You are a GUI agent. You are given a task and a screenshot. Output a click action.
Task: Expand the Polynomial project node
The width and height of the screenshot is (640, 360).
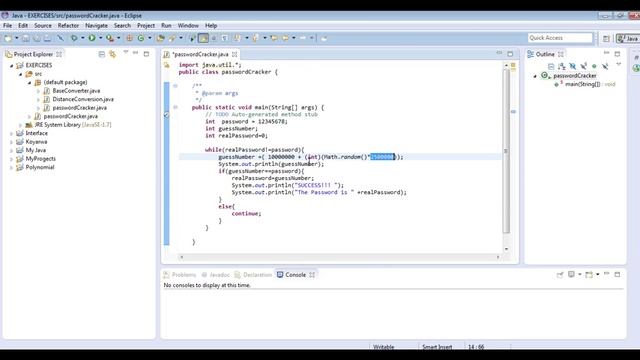click(x=12, y=167)
